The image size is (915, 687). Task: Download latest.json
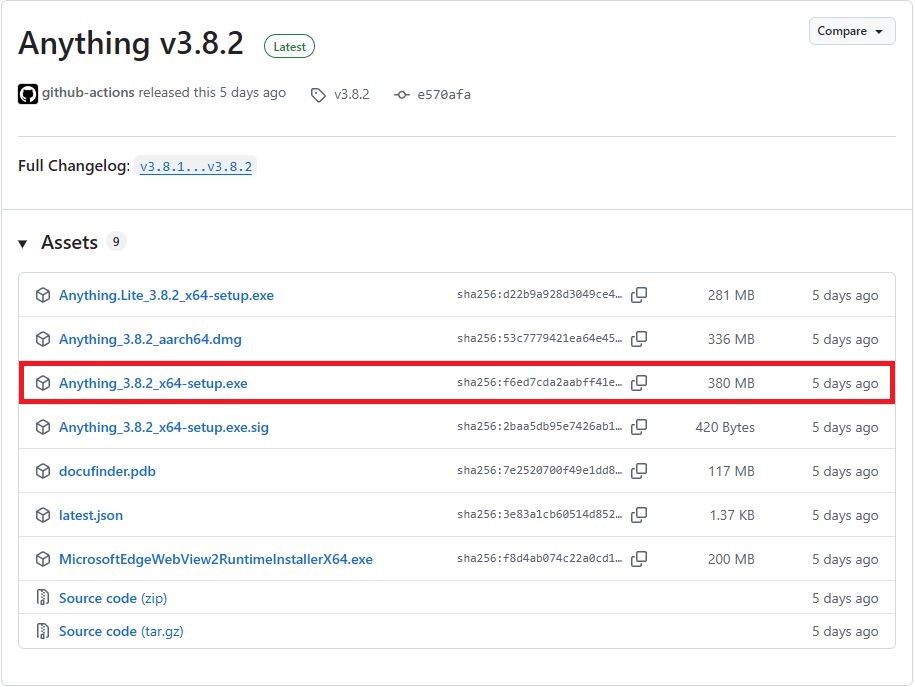pyautogui.click(x=91, y=515)
